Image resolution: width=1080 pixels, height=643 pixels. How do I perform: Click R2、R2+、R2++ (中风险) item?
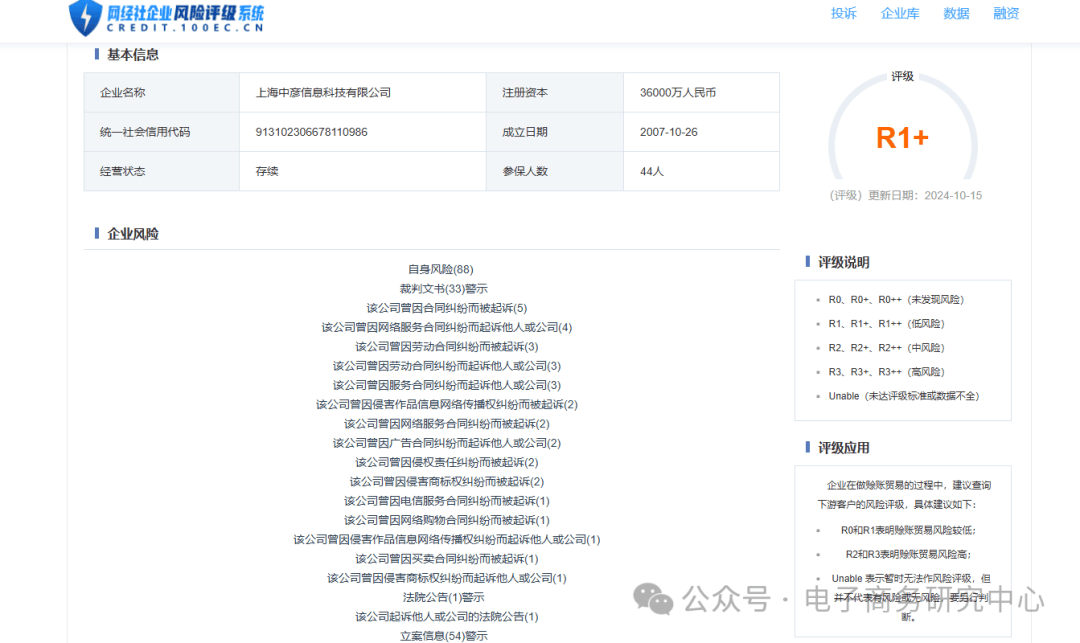[x=886, y=348]
